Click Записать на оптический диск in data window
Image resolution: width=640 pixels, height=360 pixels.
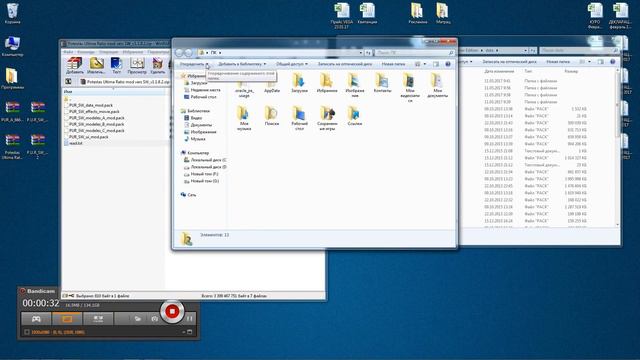(509, 62)
